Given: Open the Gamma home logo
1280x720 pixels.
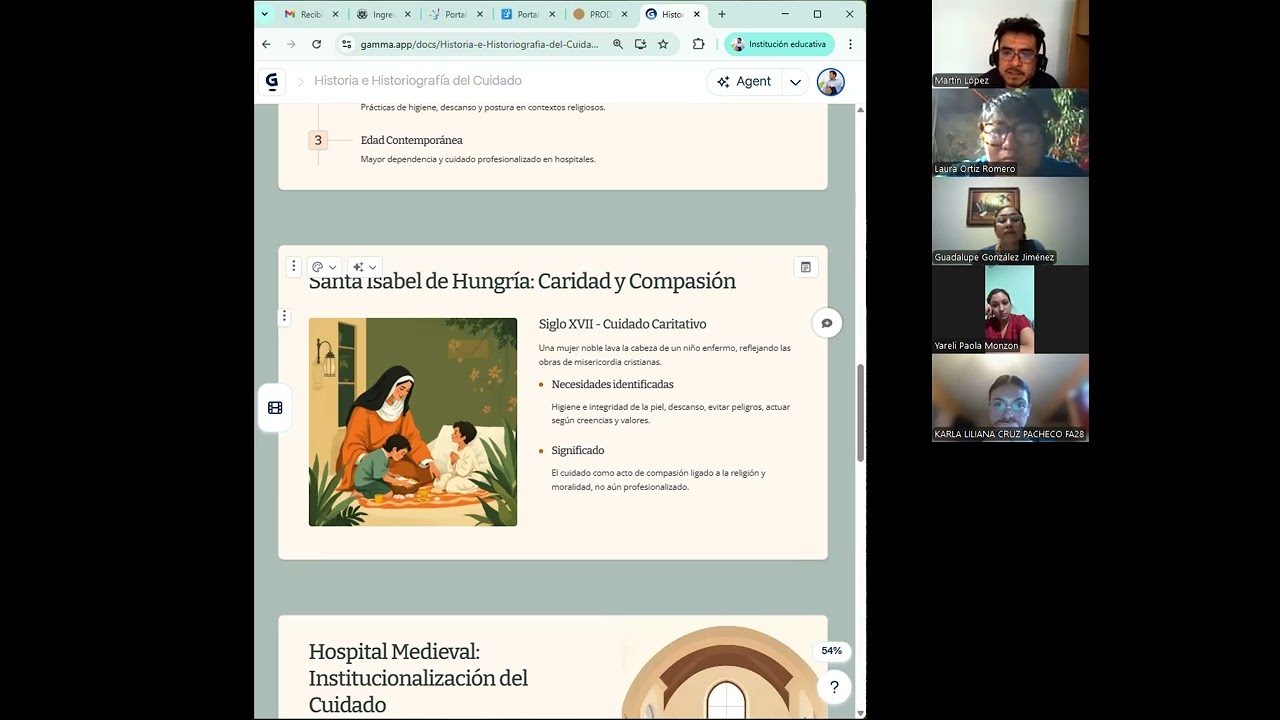Looking at the screenshot, I should coord(271,82).
